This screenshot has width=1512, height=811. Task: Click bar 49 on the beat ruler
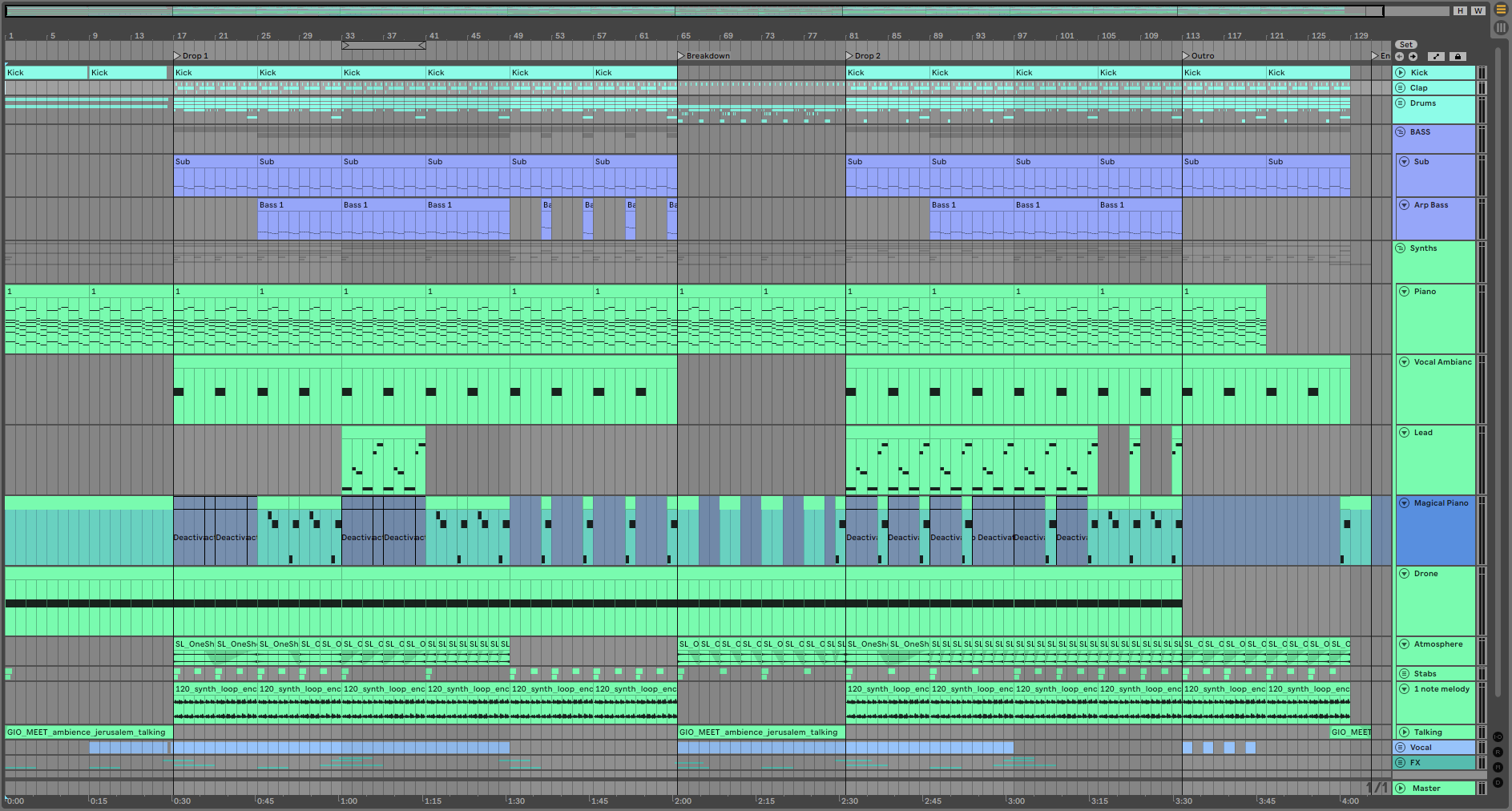coord(518,36)
